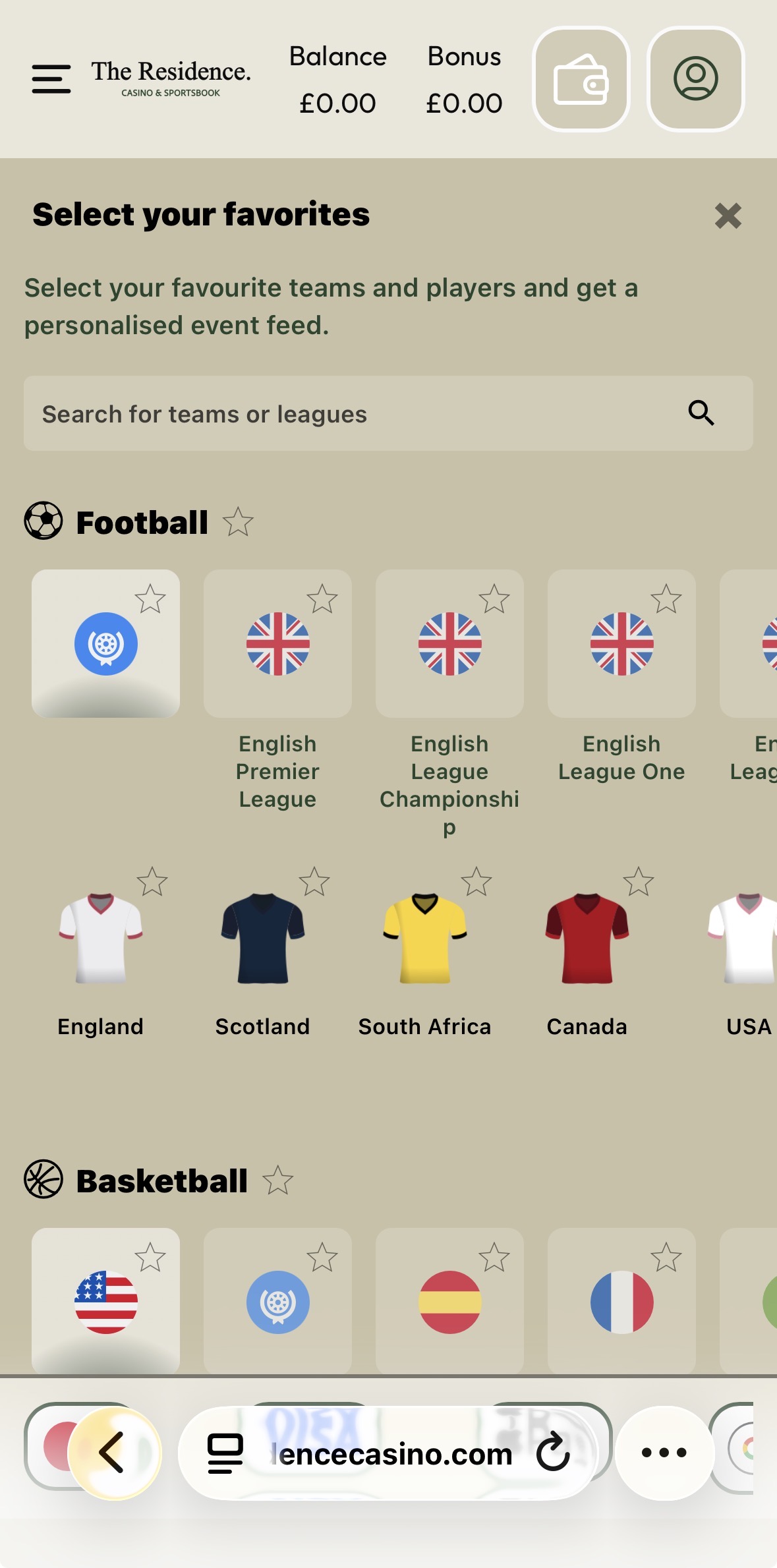Star the English Premier League
Viewport: 777px width, 1568px height.
322,599
